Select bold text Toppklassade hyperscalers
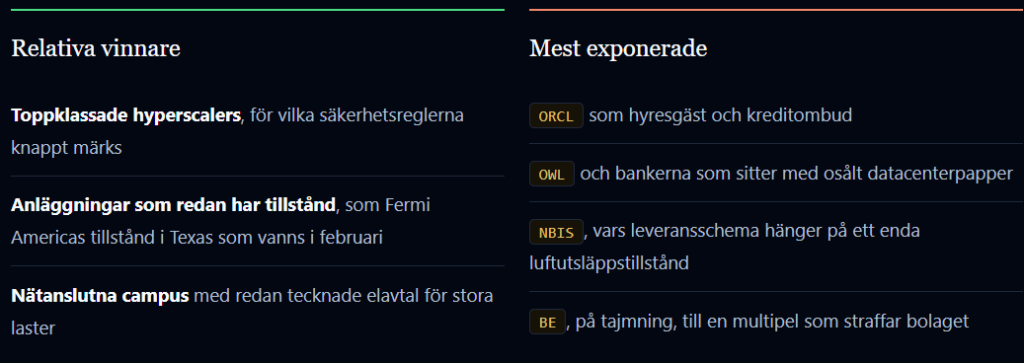 (126, 116)
